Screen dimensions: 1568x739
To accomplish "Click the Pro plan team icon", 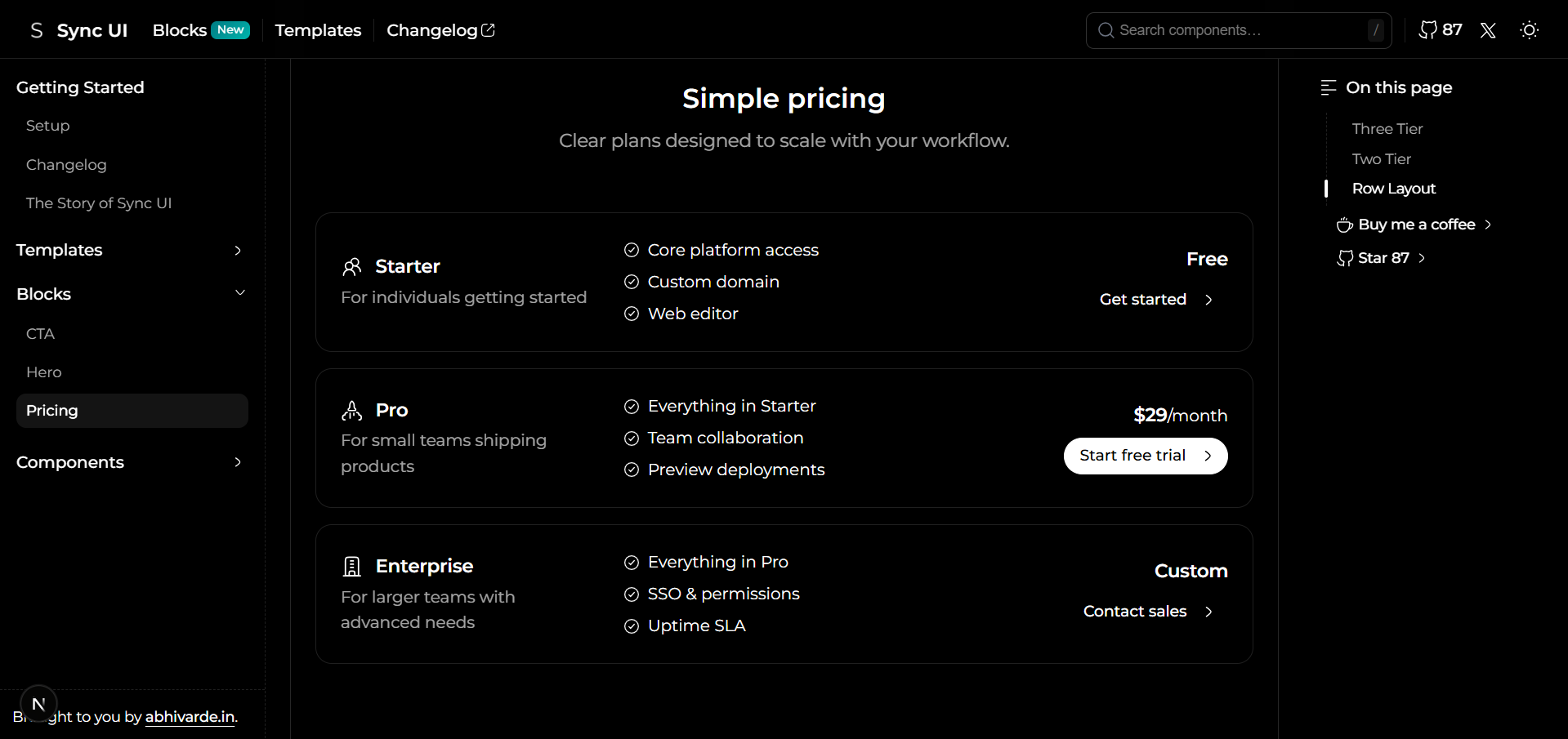I will coord(352,410).
